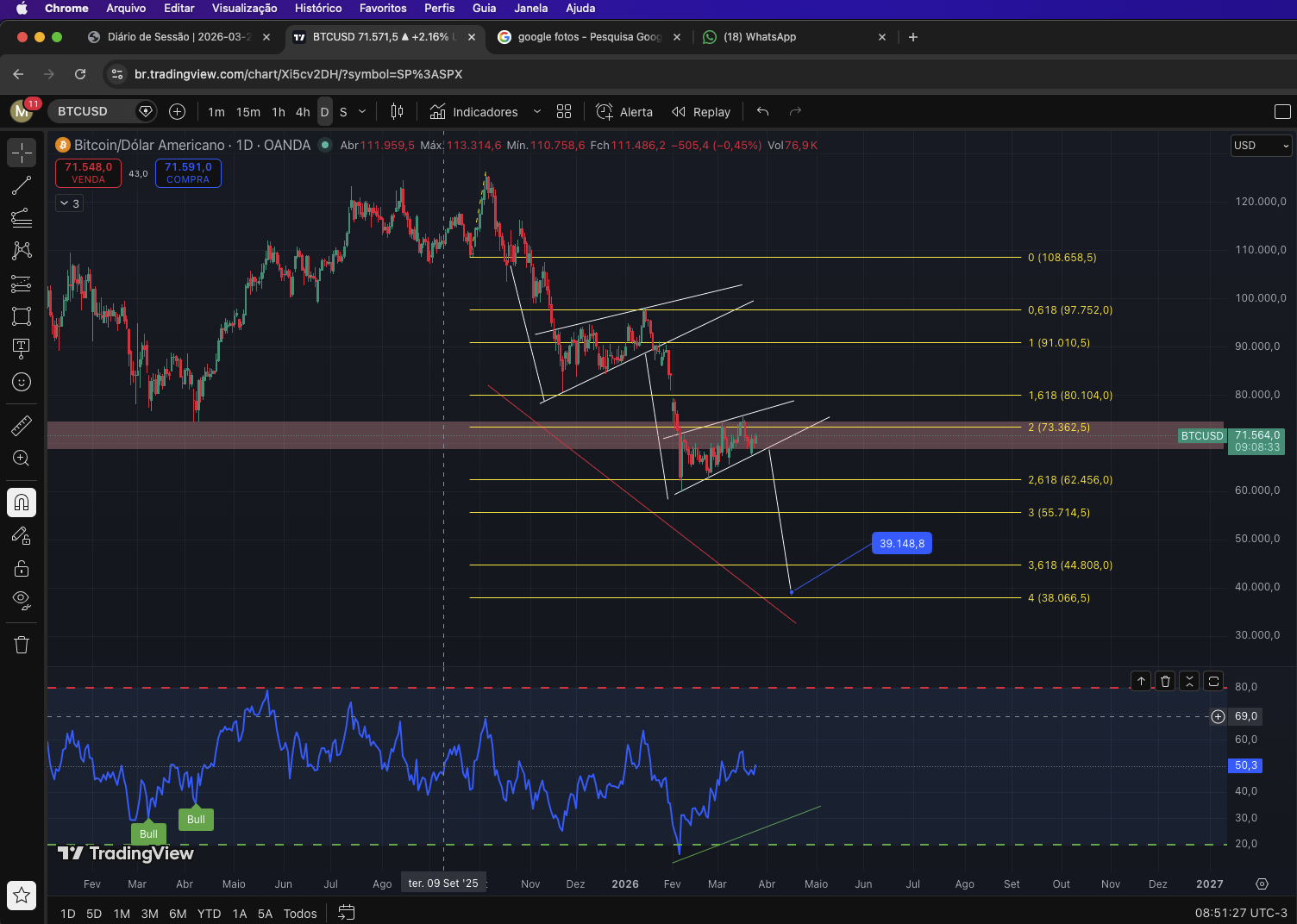The width and height of the screenshot is (1297, 924).
Task: Select the text annotation tool
Action: 22,347
